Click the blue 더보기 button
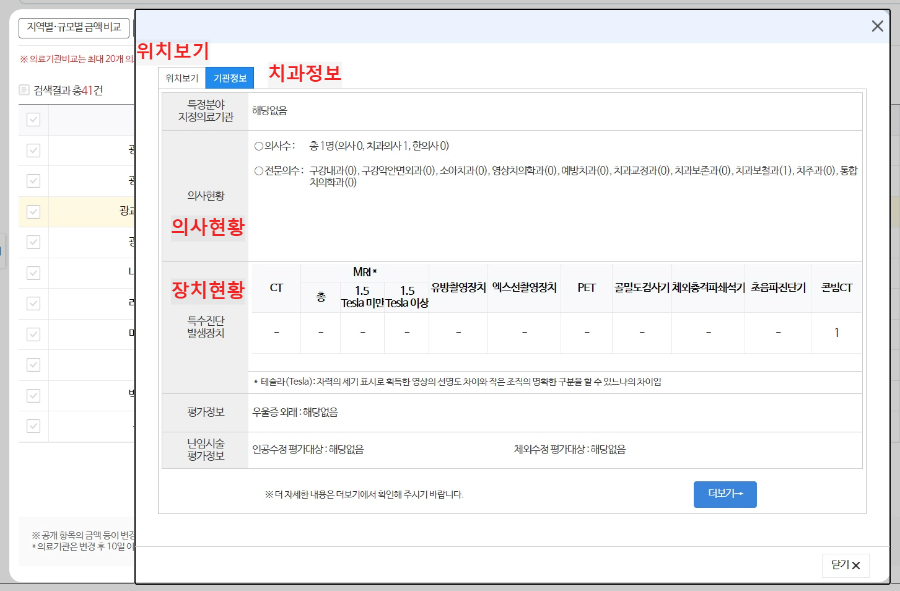 [724, 494]
